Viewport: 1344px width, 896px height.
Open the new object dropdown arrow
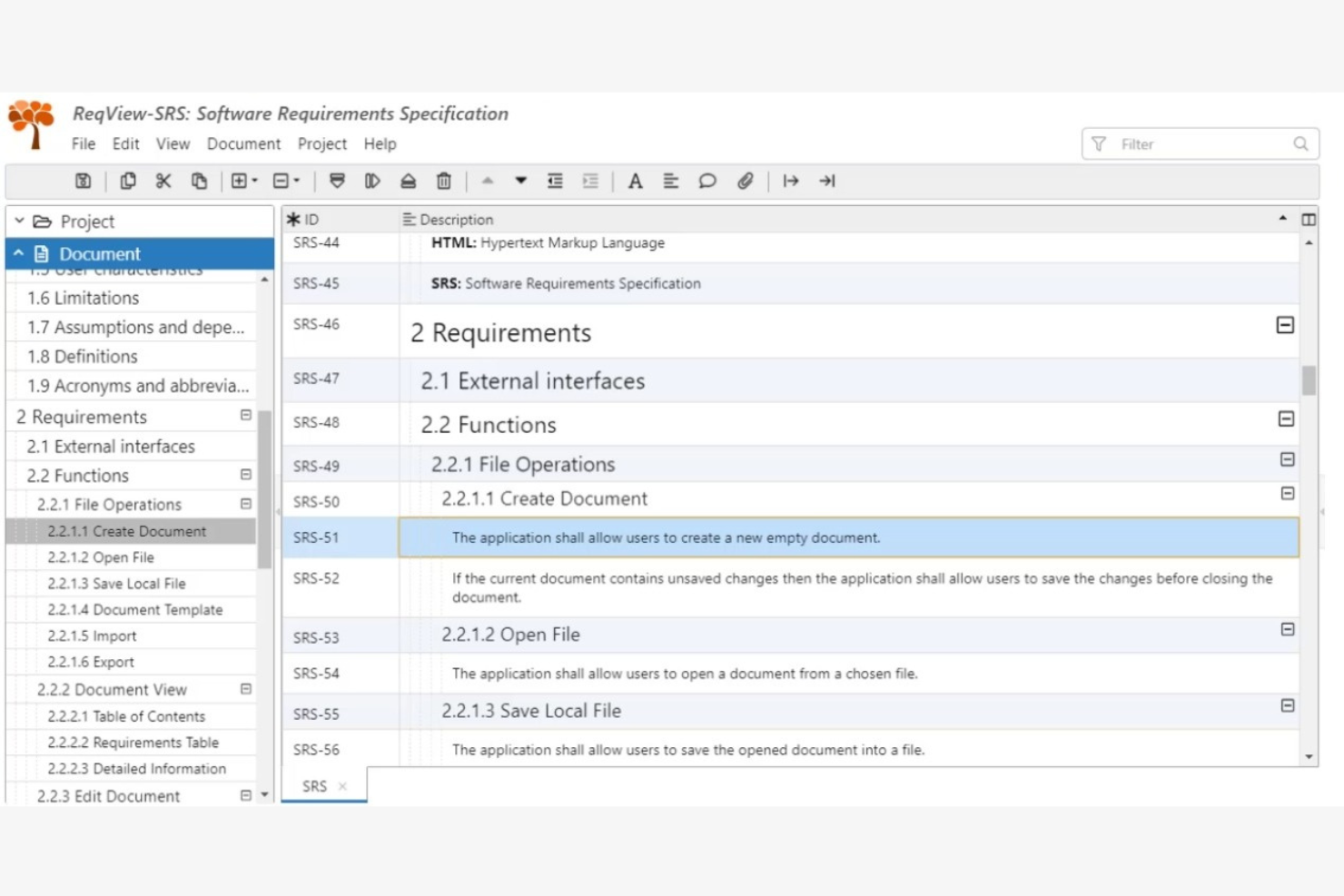click(x=252, y=181)
